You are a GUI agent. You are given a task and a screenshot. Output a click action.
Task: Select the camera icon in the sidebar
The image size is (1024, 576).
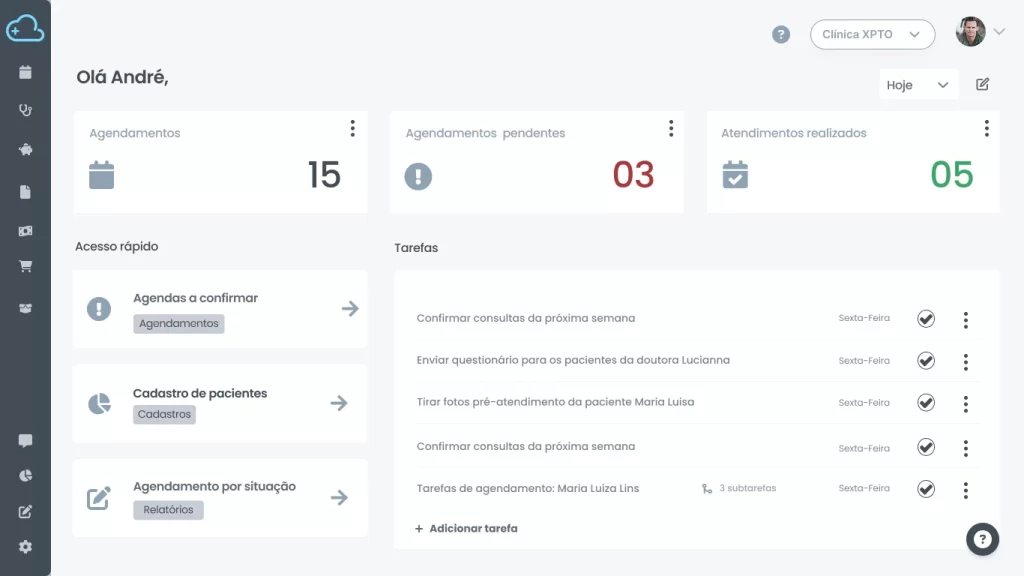(23, 227)
